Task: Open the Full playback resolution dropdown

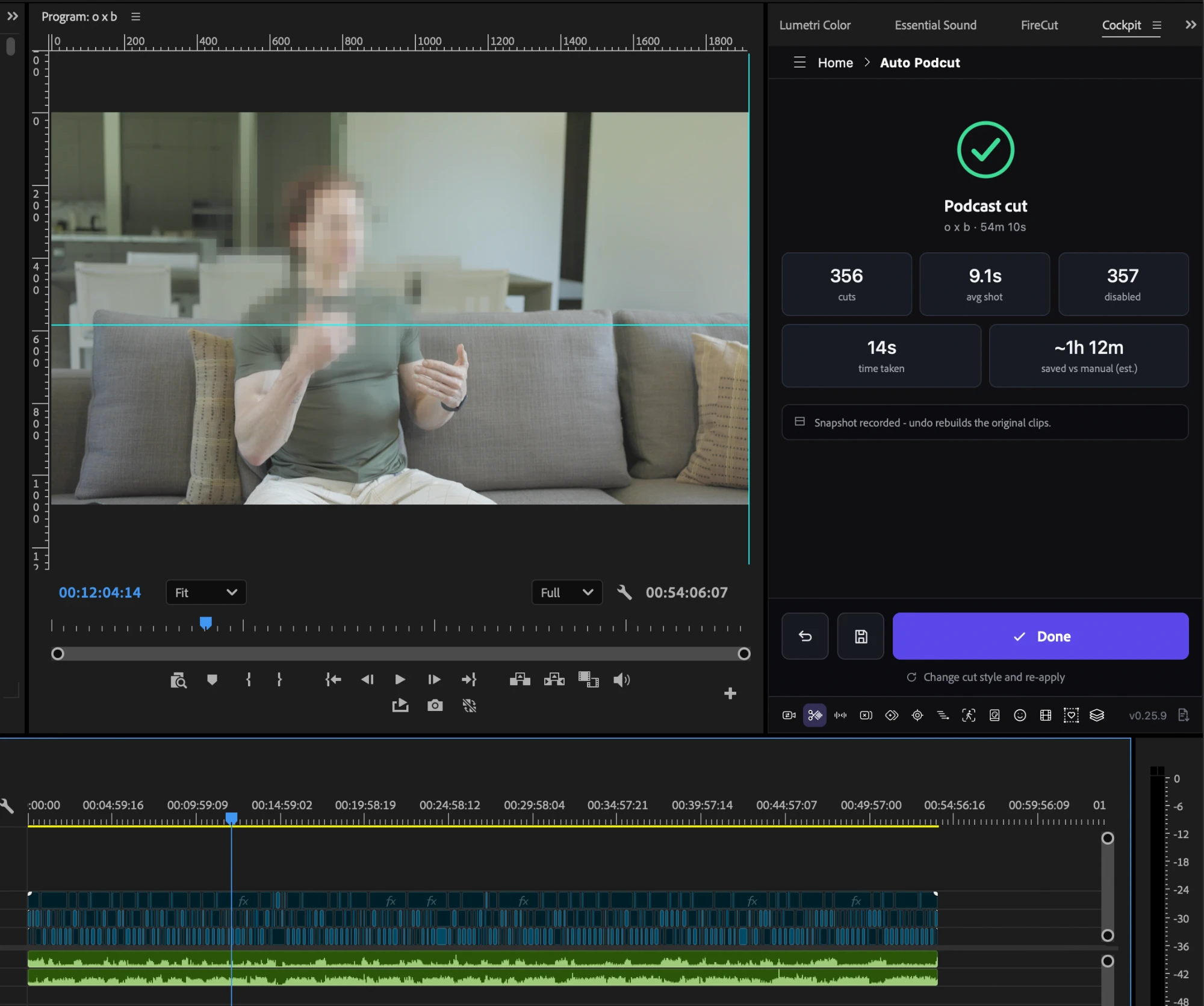Action: coord(567,592)
